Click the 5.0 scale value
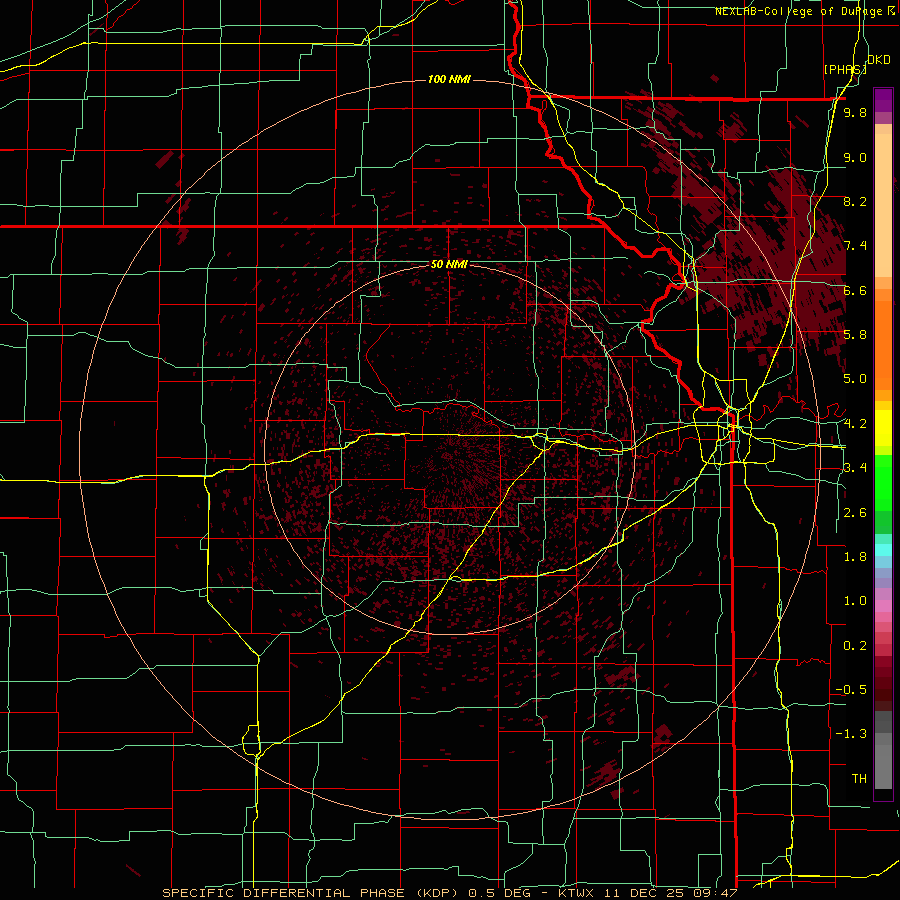Image resolution: width=900 pixels, height=900 pixels. 855,379
